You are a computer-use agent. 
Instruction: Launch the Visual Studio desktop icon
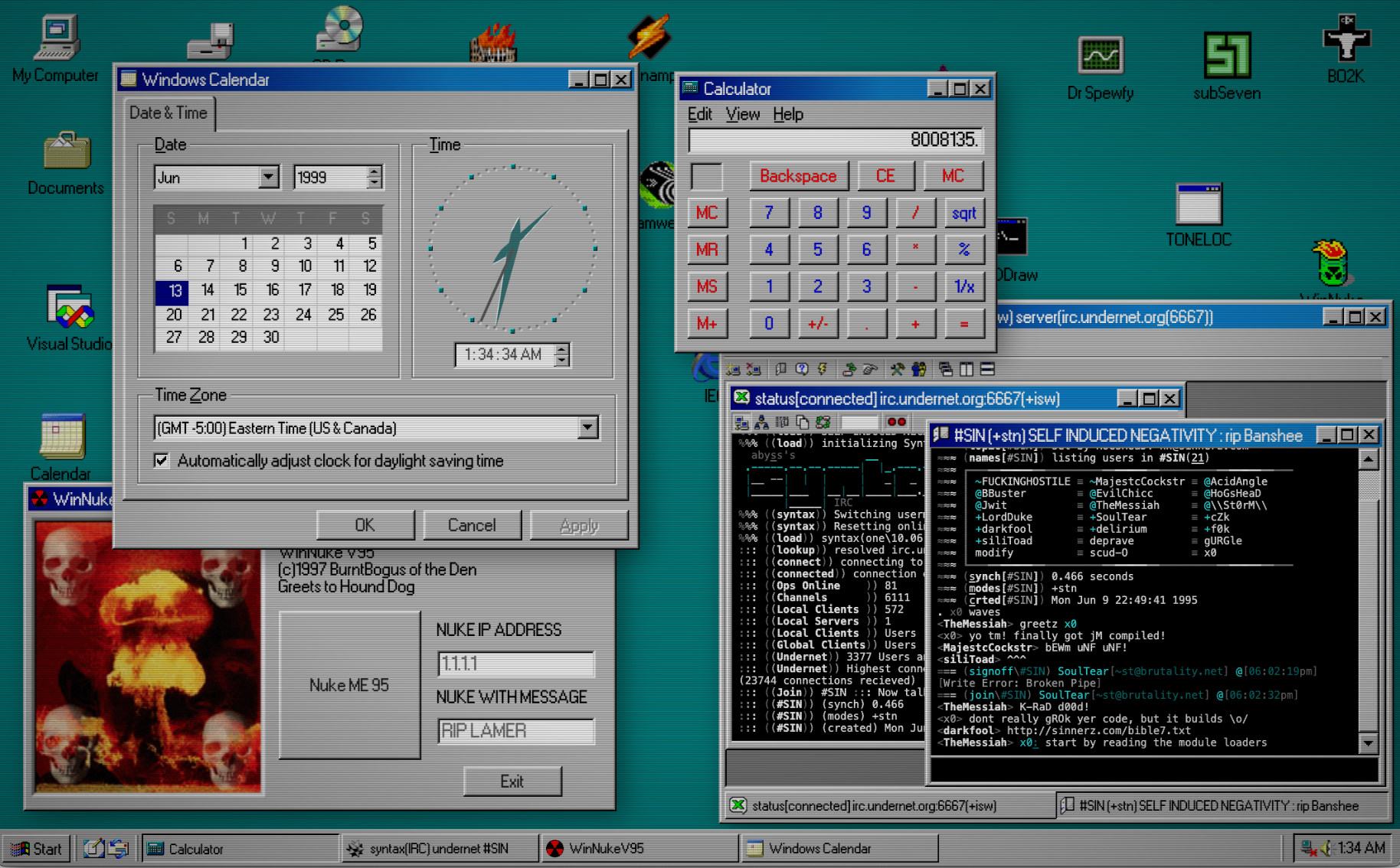pos(70,318)
